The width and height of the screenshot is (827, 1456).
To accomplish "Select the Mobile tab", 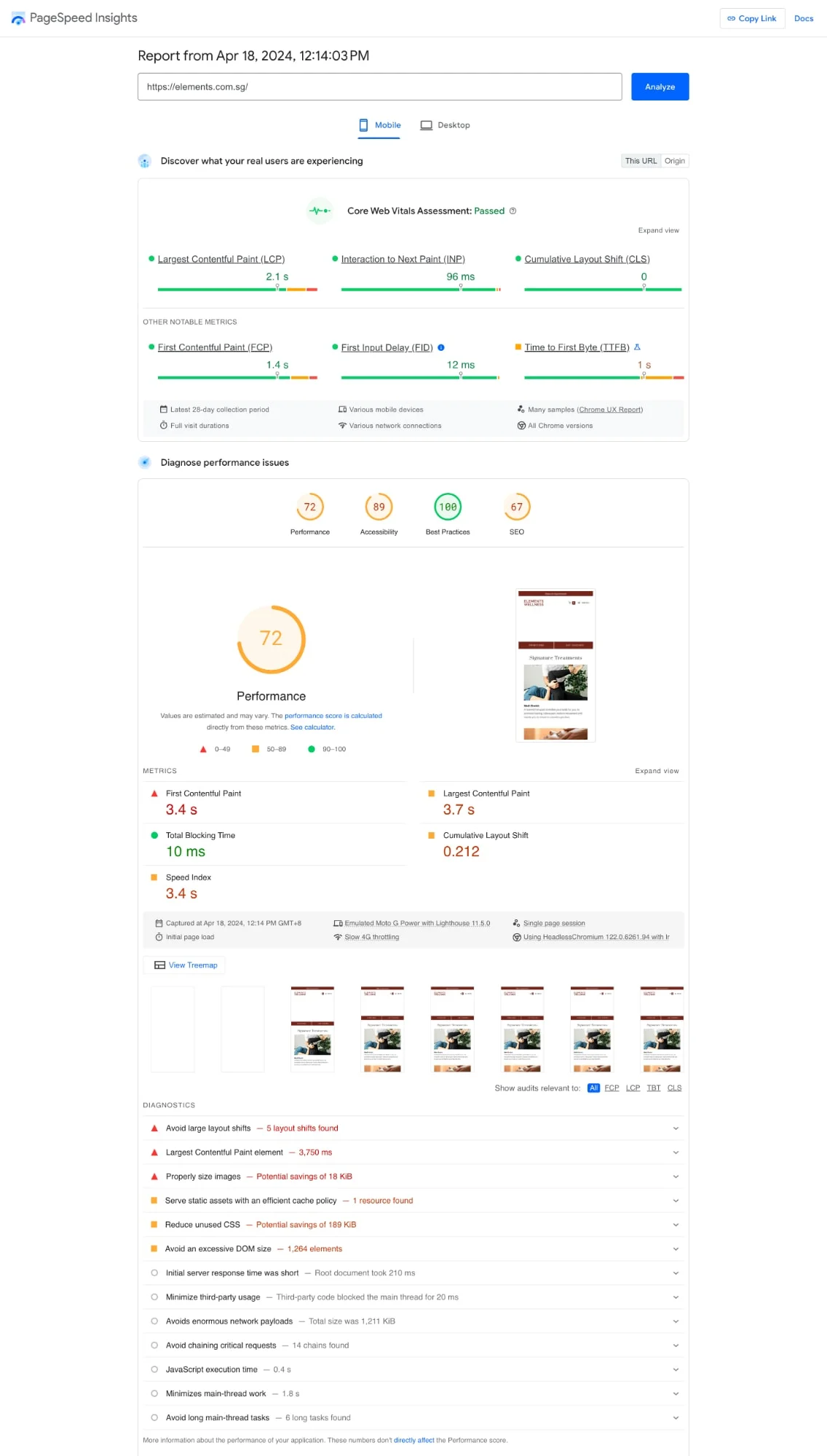I will tap(379, 125).
